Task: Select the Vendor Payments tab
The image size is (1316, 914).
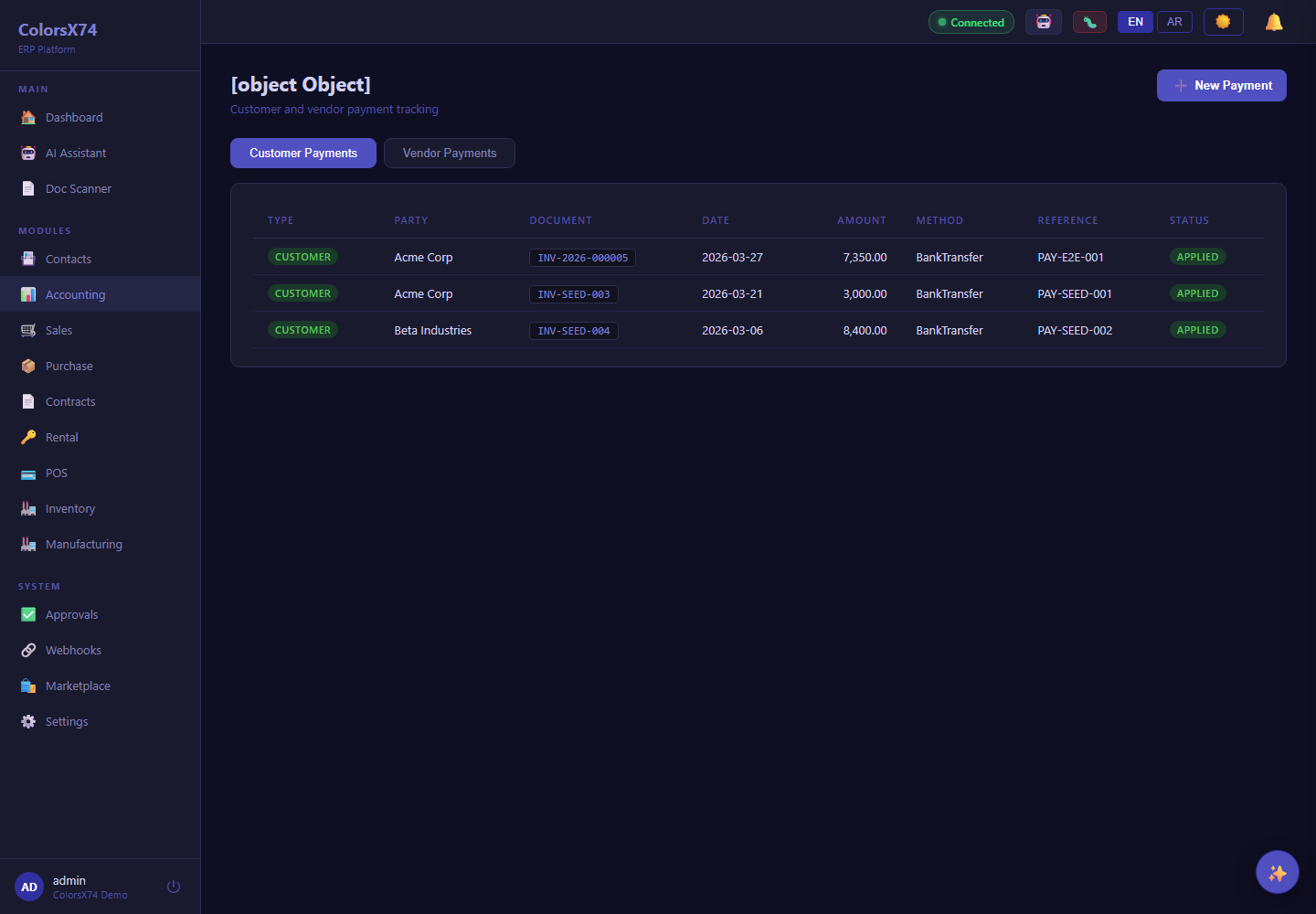Action: (x=450, y=153)
